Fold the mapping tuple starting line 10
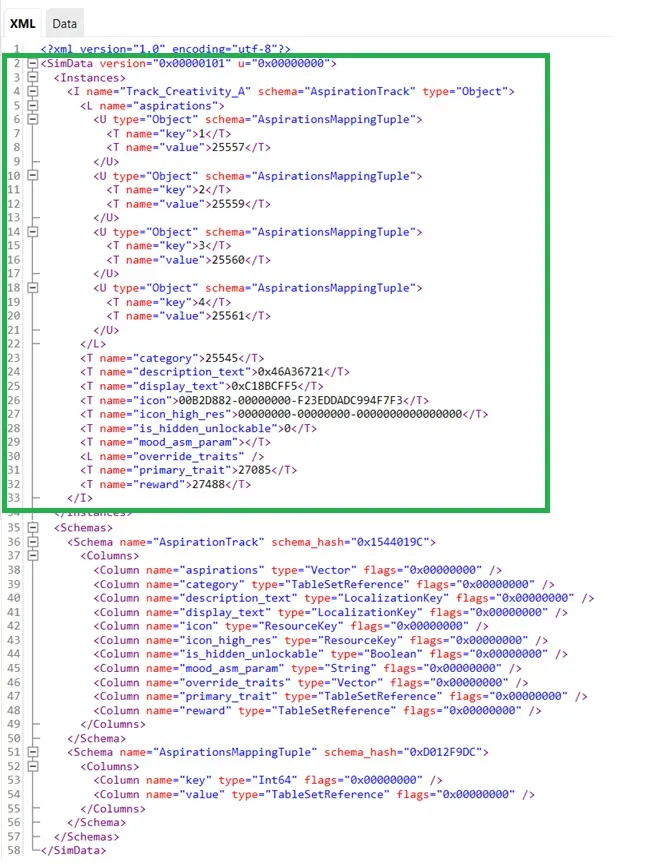670x864 pixels. 33,175
